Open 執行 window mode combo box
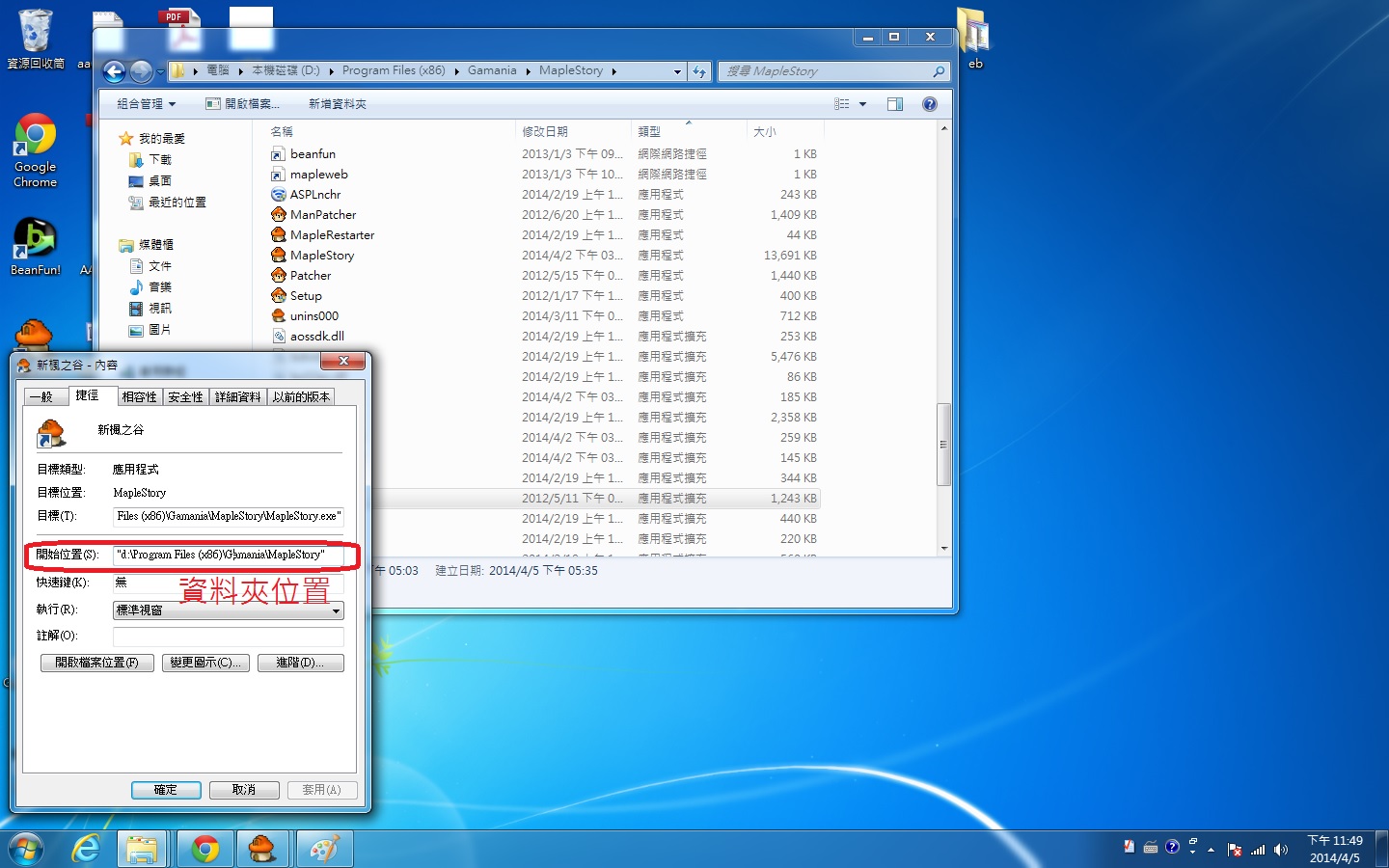 pos(228,610)
